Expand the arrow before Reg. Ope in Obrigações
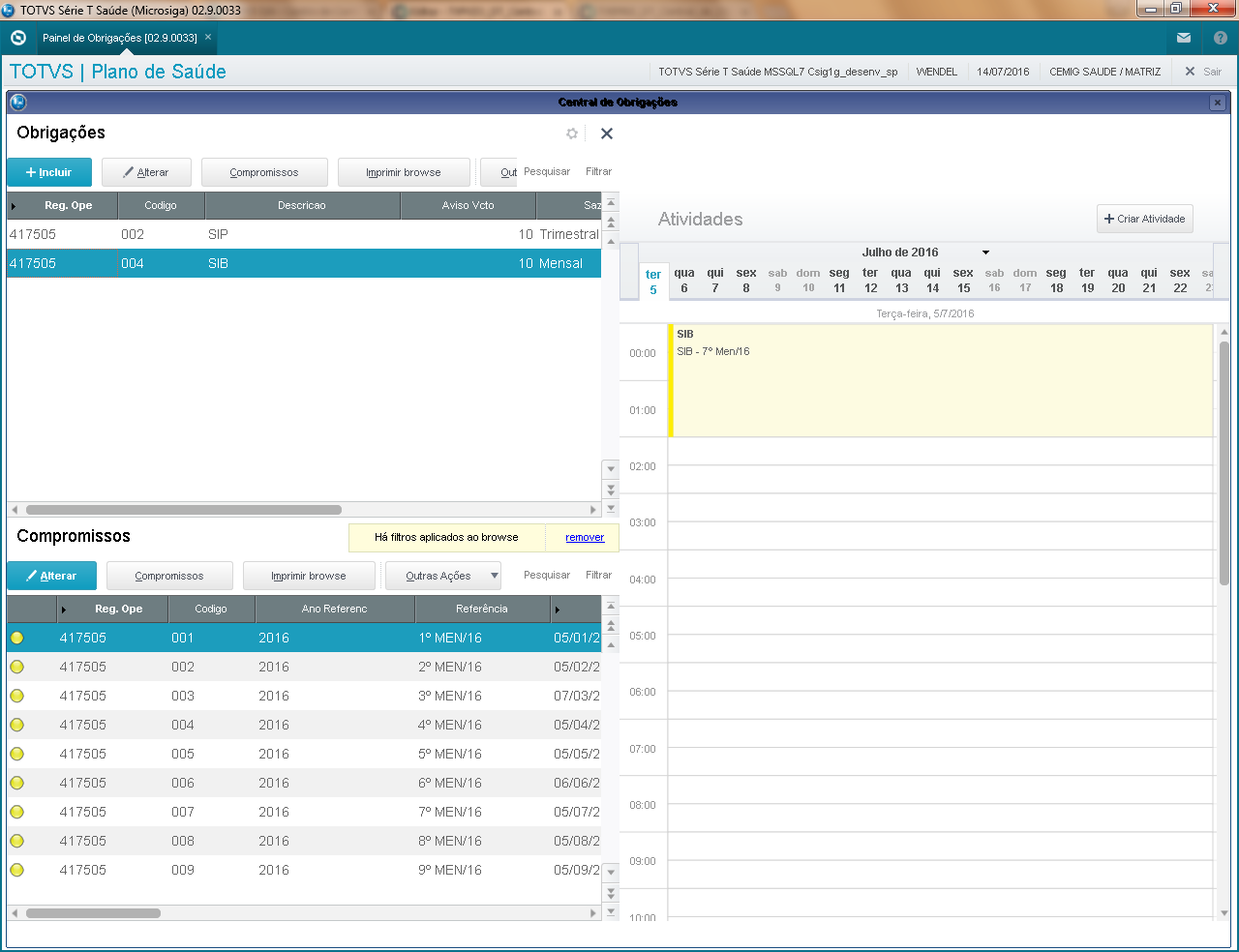 [14, 206]
